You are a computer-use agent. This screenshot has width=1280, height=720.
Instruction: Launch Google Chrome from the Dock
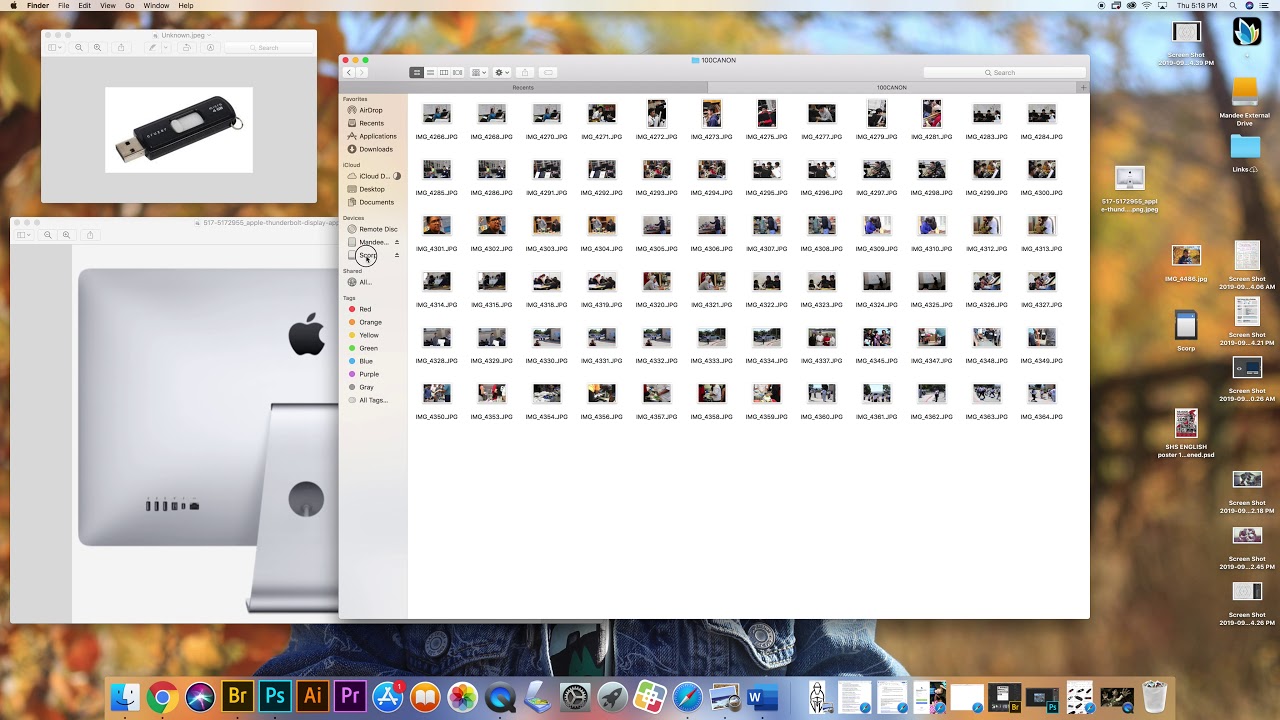point(162,696)
